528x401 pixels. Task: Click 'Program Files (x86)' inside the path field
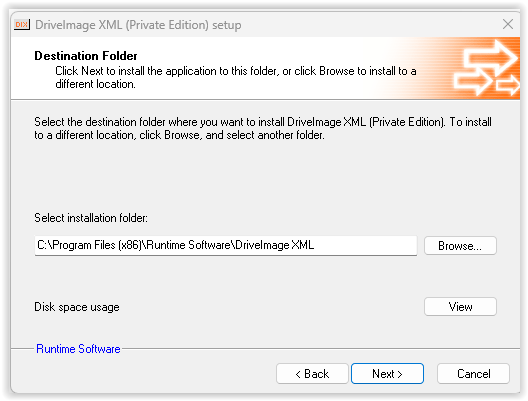click(97, 245)
